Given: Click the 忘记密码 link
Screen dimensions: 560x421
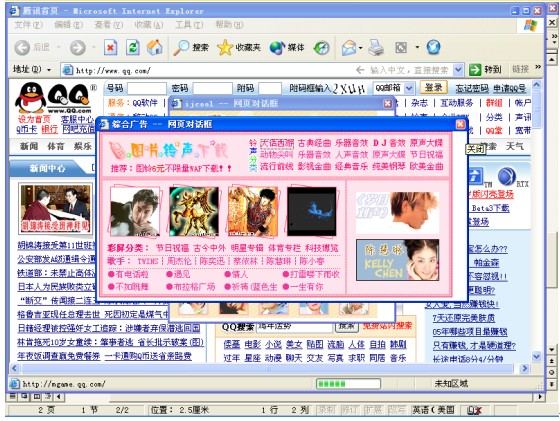Looking at the screenshot, I should (x=472, y=89).
